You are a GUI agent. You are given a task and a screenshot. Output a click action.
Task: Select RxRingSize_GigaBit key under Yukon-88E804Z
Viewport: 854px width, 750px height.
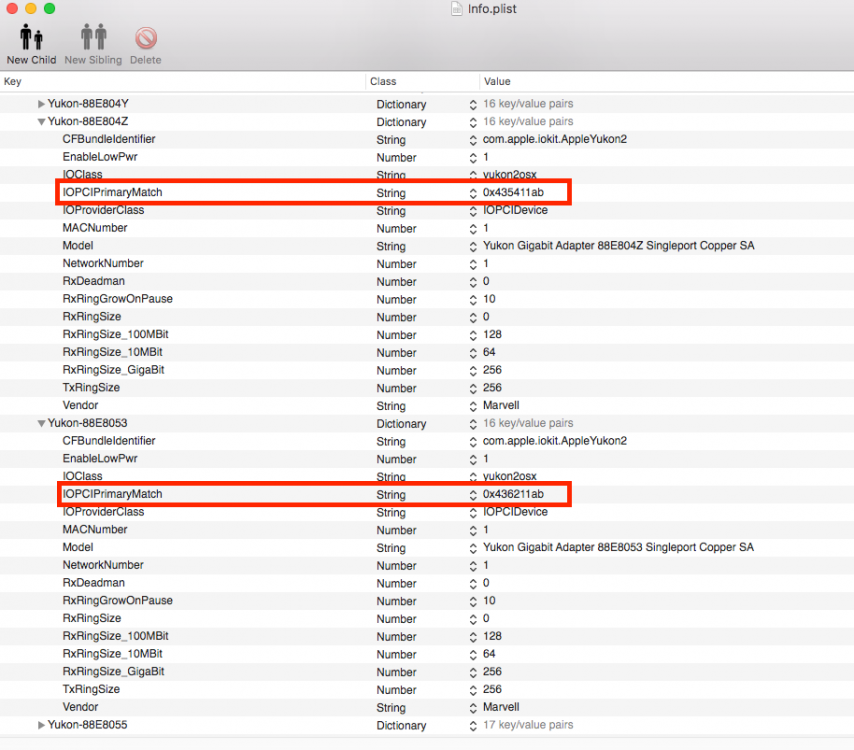click(x=113, y=370)
